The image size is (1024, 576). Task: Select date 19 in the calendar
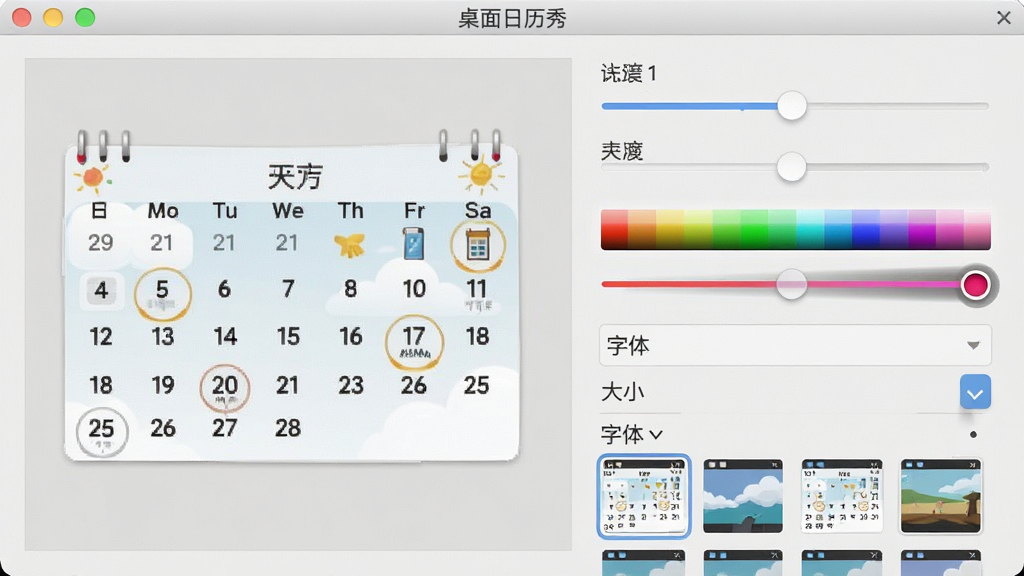[x=163, y=385]
